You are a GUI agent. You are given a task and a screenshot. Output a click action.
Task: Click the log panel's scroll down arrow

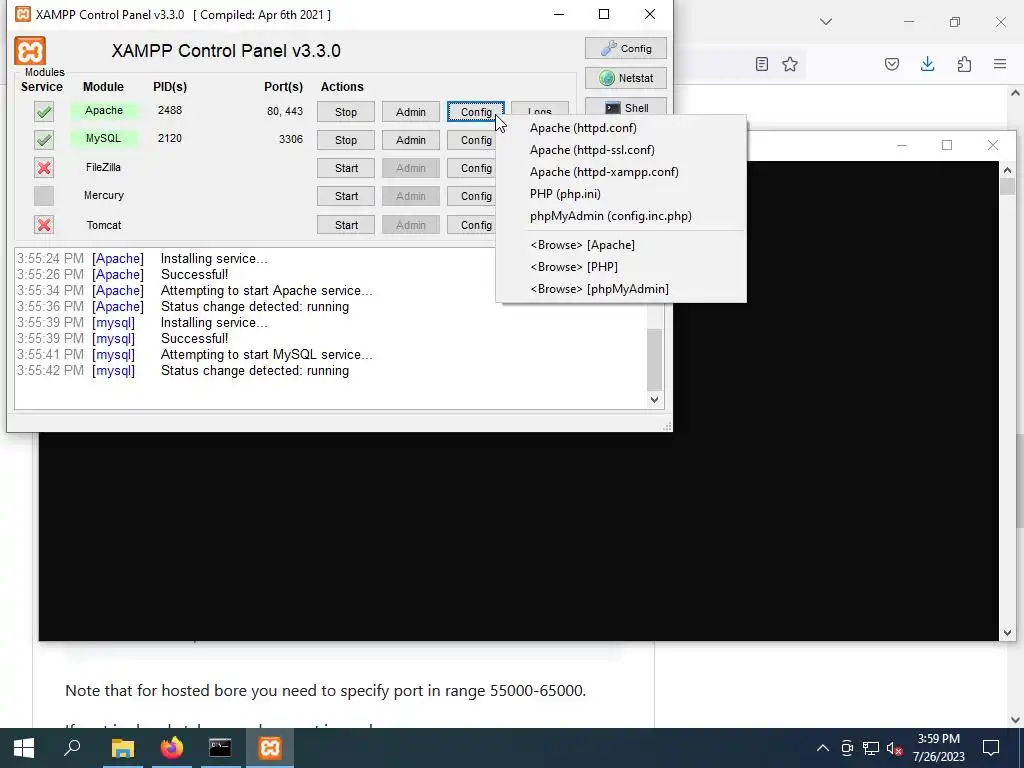click(654, 400)
